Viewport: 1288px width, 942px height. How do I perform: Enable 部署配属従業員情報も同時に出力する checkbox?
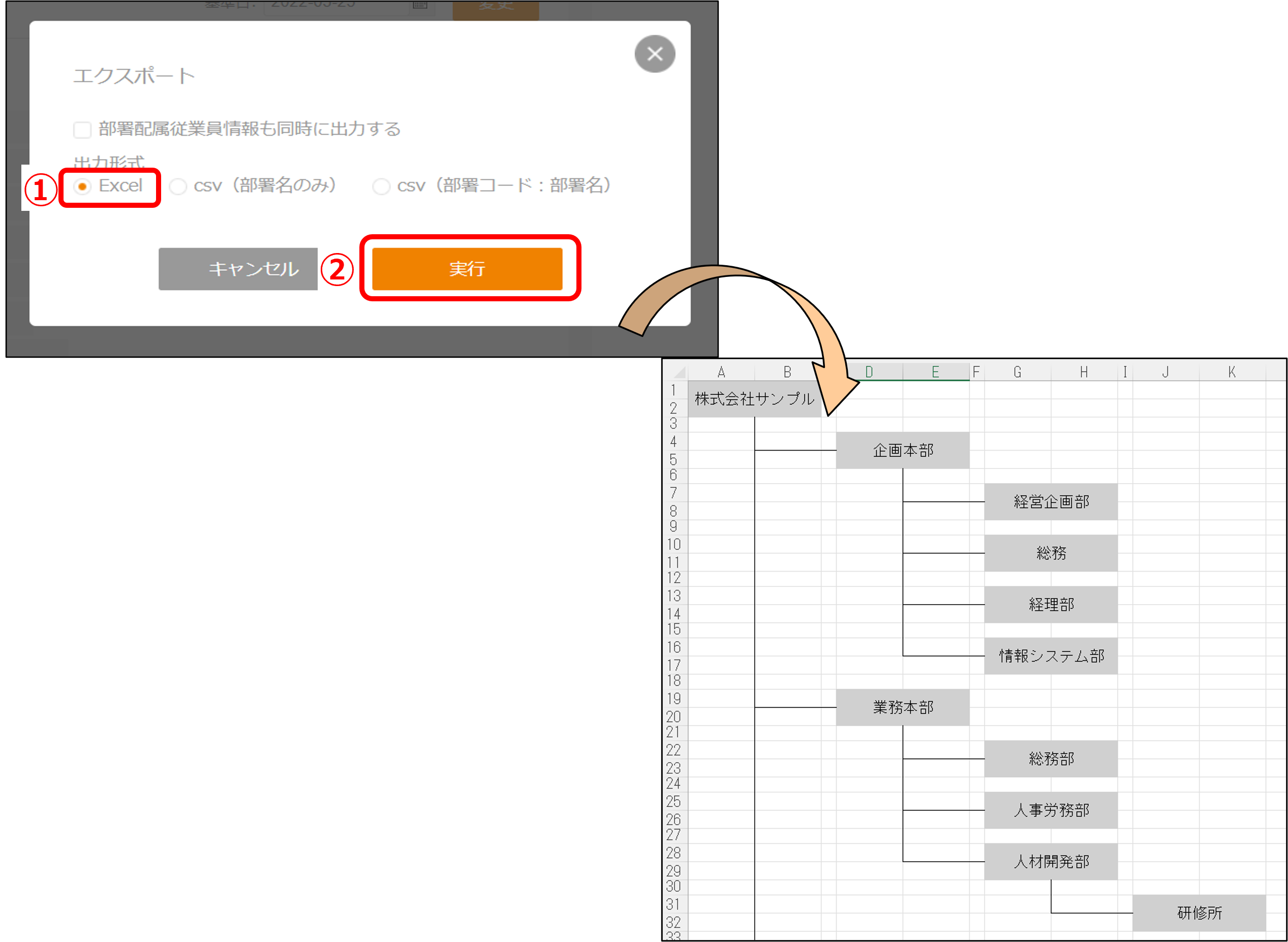click(x=82, y=130)
